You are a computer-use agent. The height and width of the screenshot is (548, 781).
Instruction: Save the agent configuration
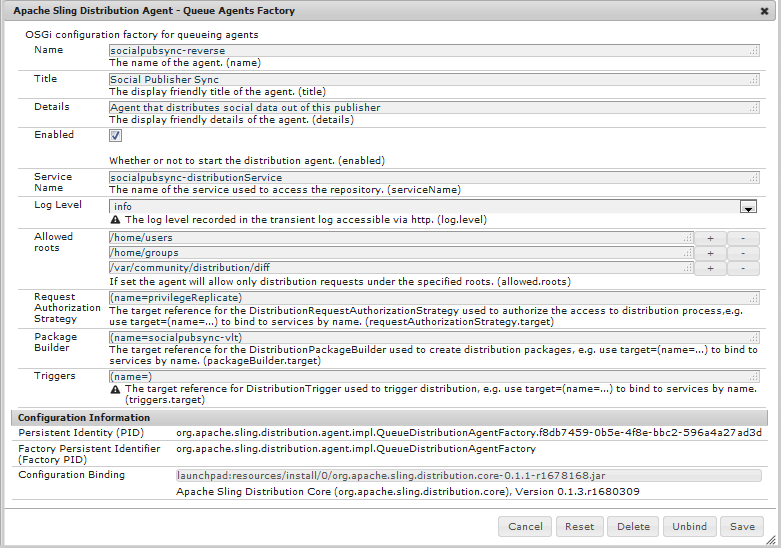coord(742,527)
